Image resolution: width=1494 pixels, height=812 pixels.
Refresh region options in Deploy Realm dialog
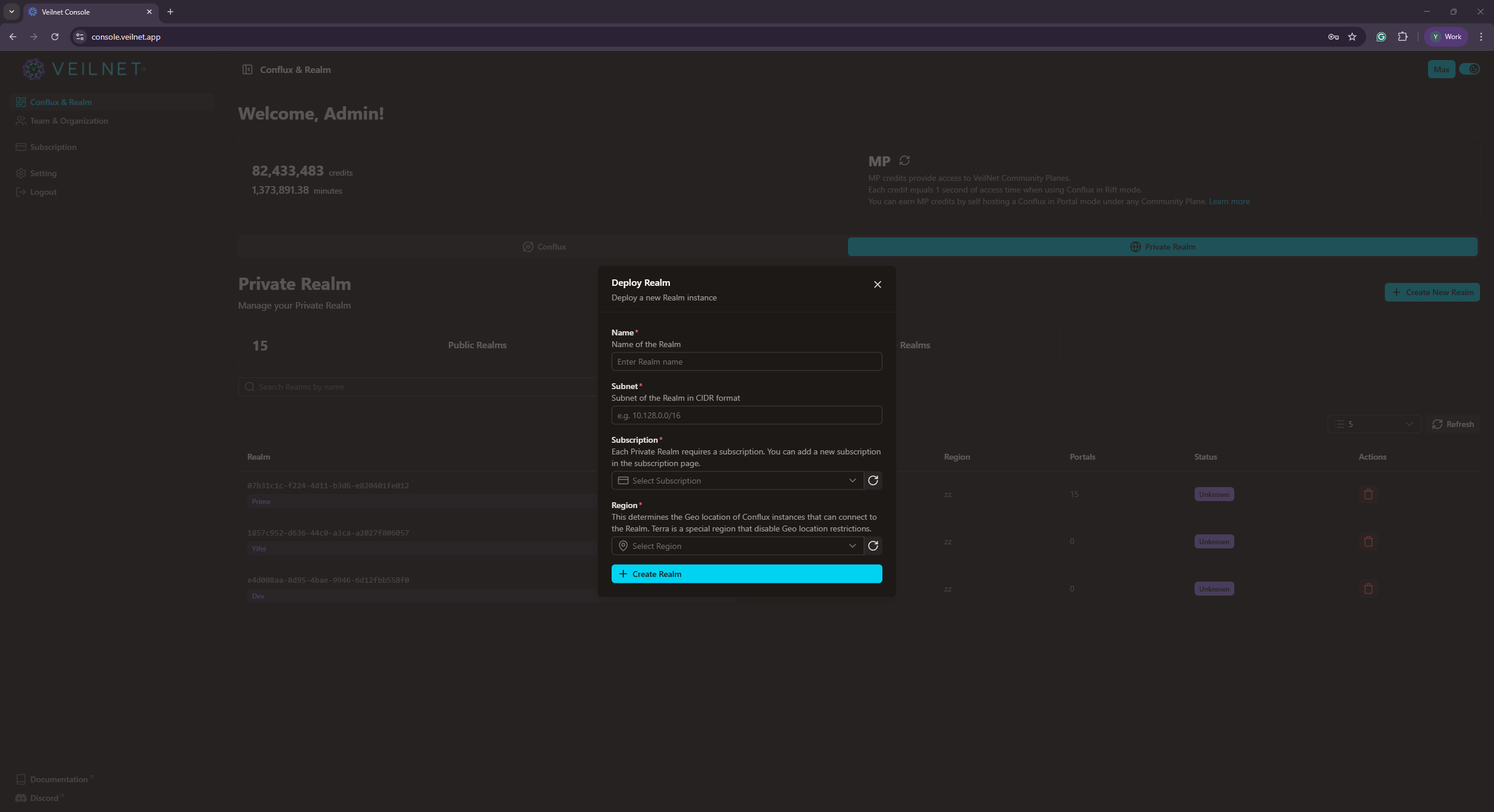tap(873, 545)
